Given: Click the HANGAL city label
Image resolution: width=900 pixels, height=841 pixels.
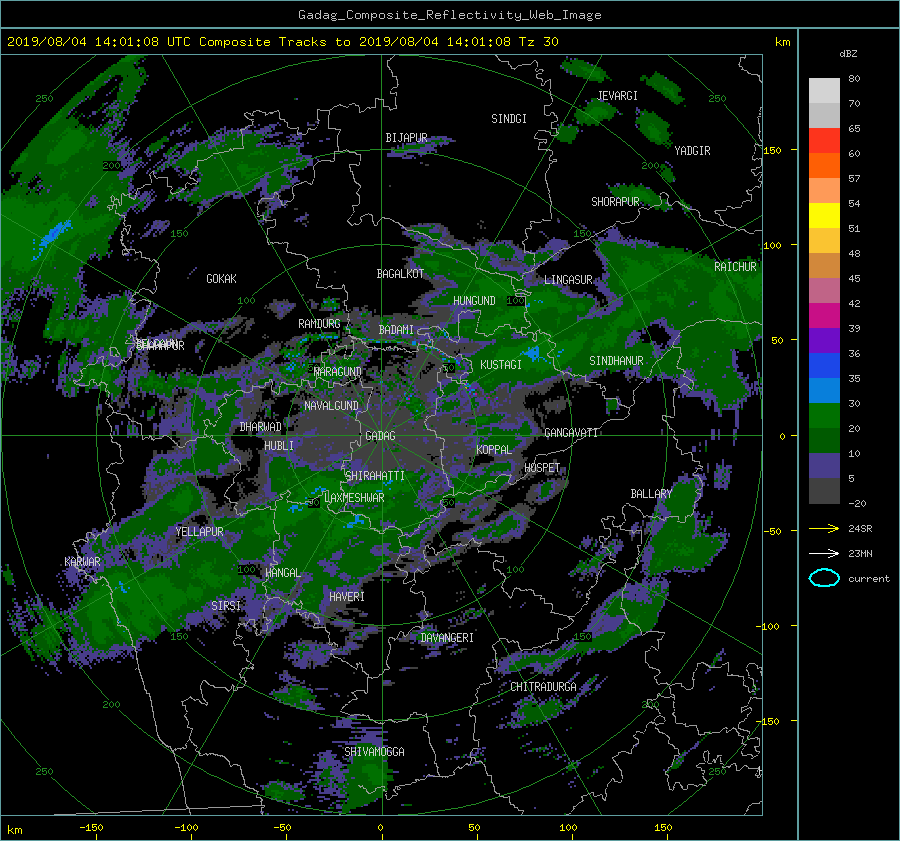Looking at the screenshot, I should [282, 573].
